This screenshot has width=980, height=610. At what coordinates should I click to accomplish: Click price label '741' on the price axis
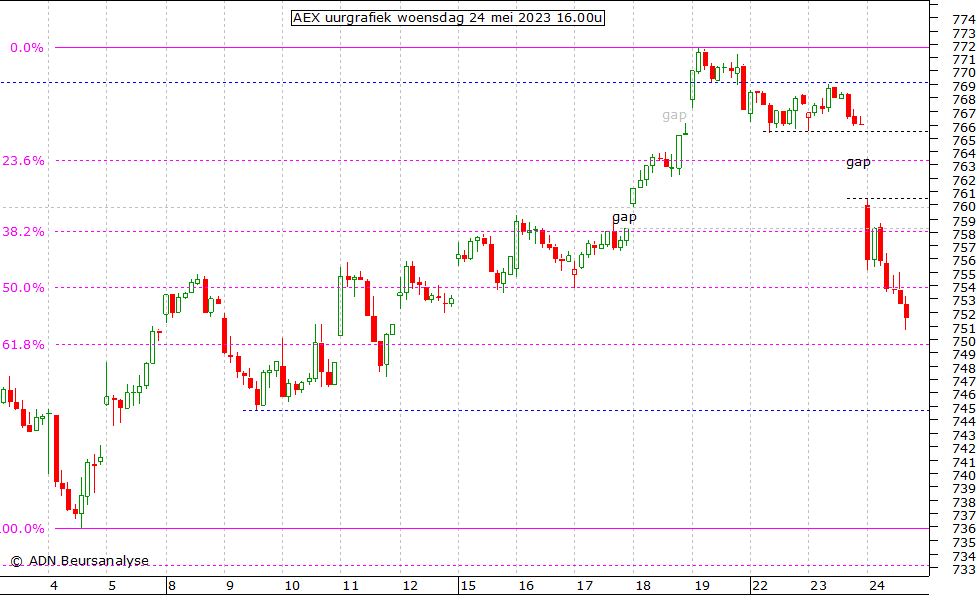point(964,462)
